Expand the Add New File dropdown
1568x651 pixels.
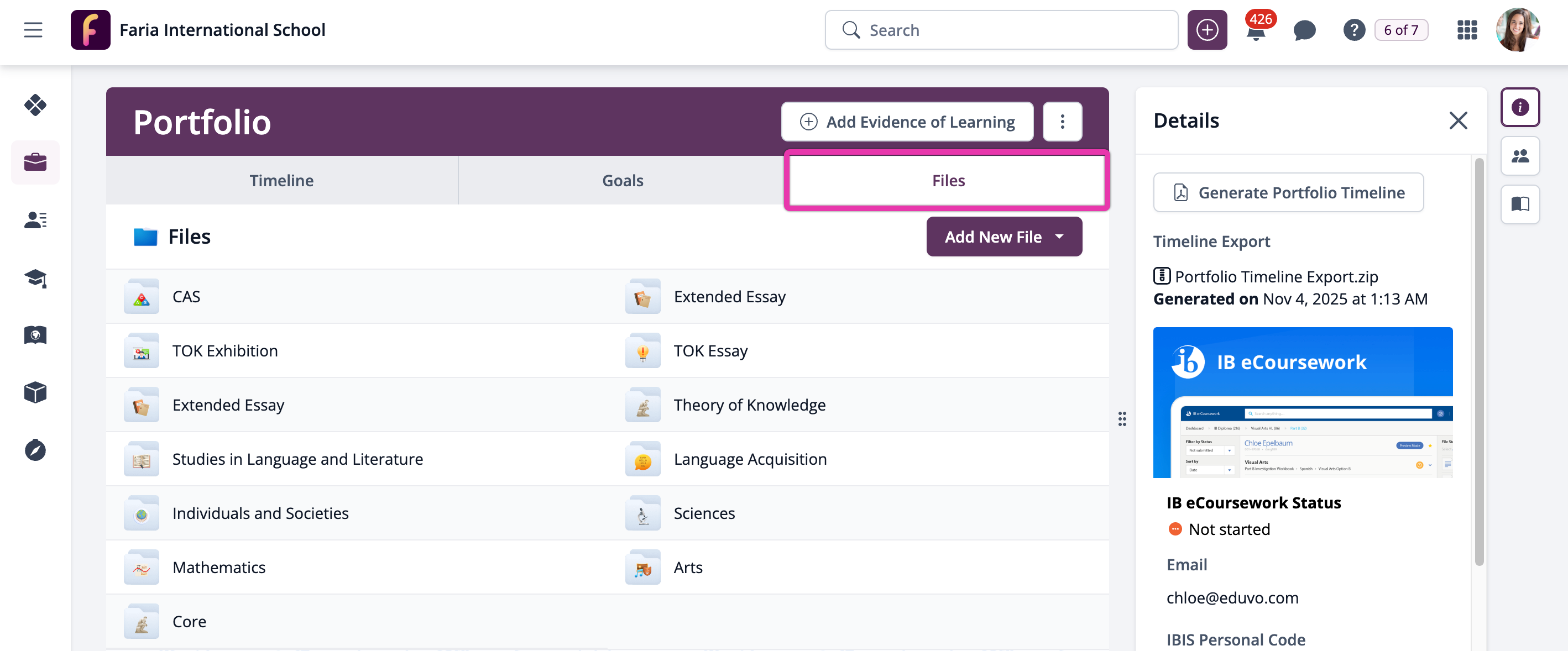coord(1003,237)
